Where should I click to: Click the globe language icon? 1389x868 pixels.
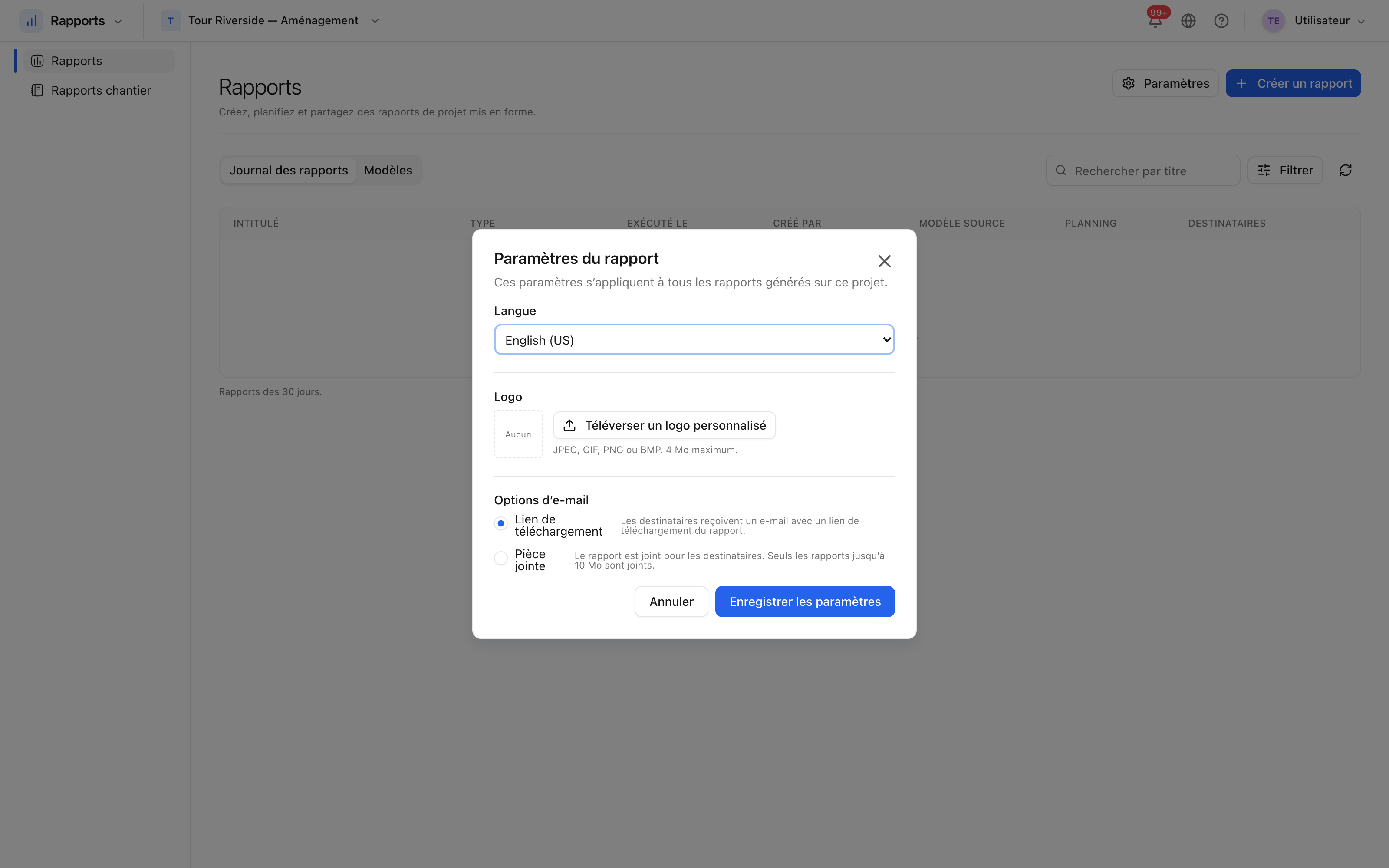1188,21
